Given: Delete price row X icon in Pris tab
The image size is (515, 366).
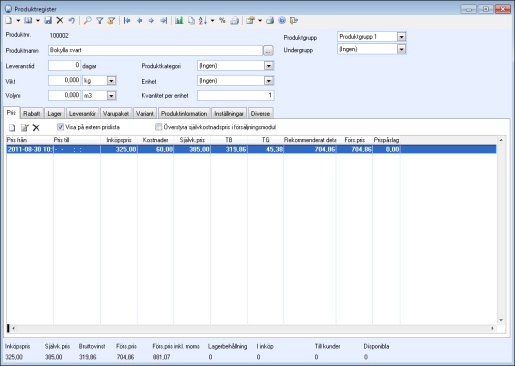Looking at the screenshot, I should click(36, 128).
